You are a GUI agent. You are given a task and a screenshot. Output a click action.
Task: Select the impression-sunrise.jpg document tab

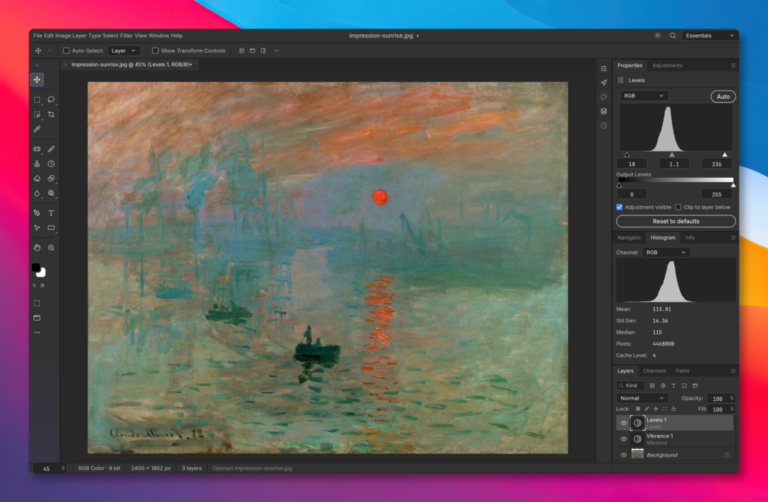coord(129,64)
